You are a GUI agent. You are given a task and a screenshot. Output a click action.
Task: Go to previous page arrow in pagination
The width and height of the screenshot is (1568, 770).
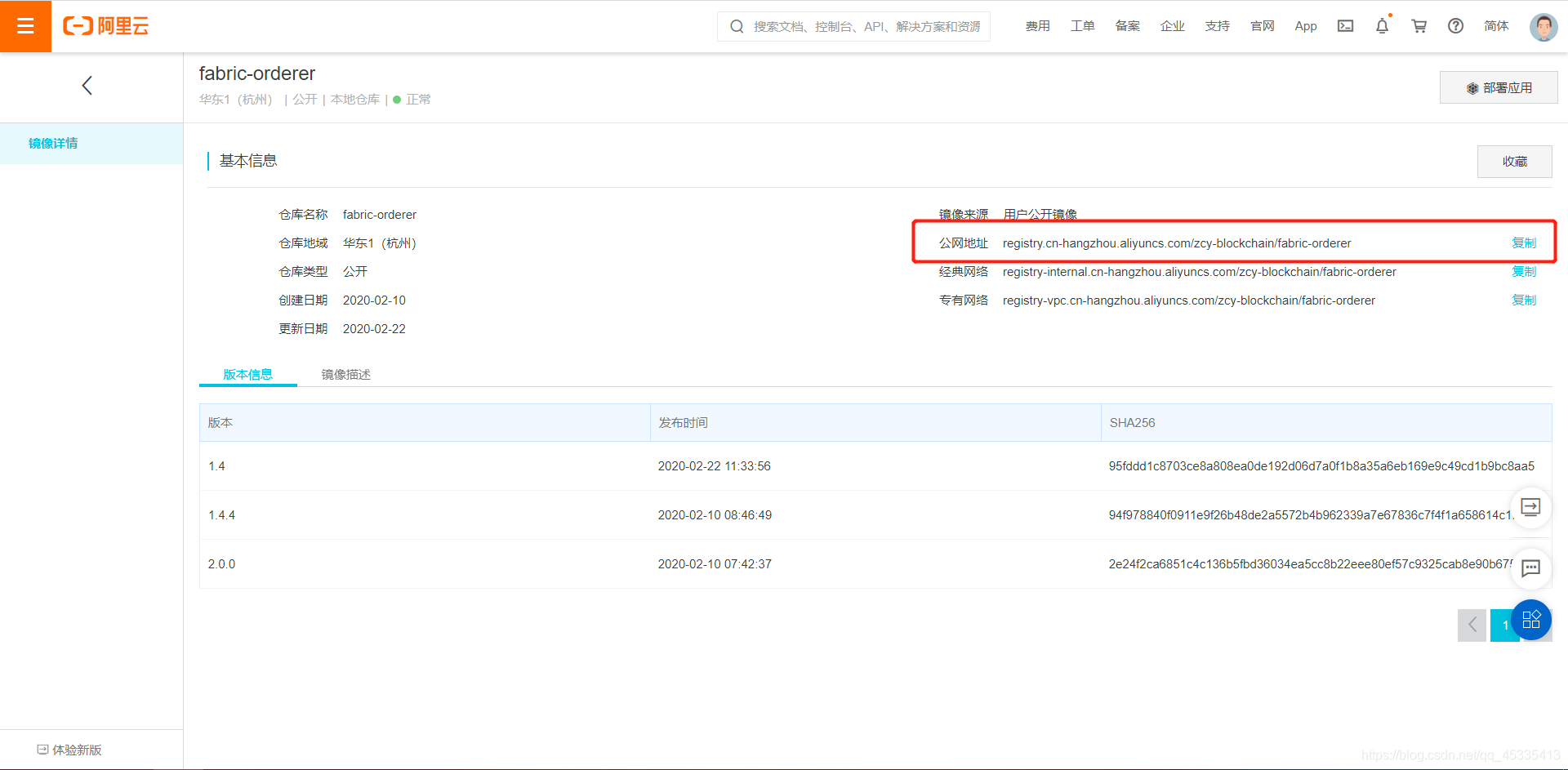[x=1472, y=625]
